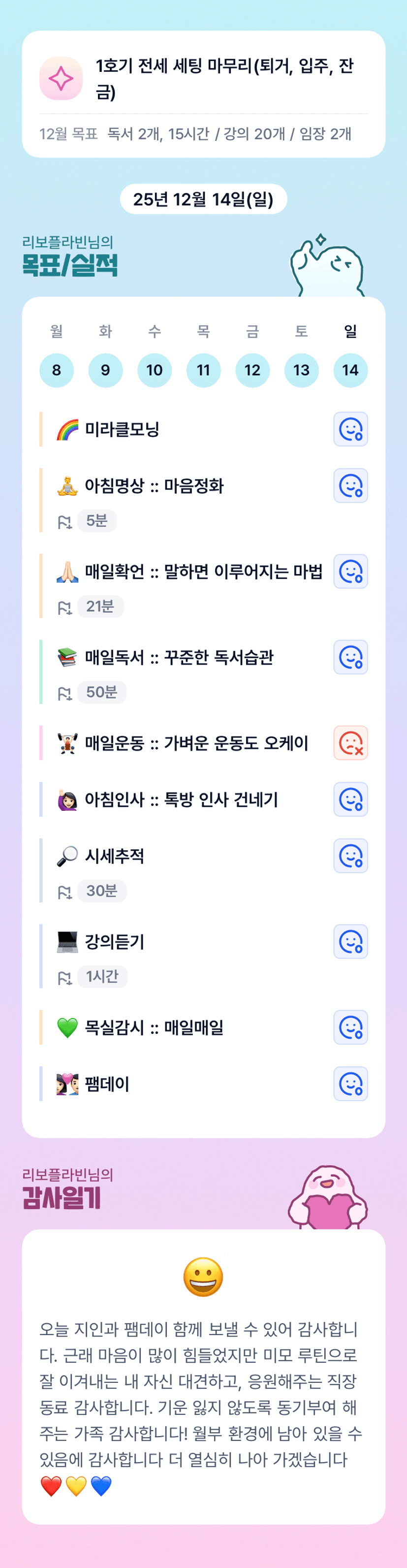The image size is (407, 1568).
Task: Toggle the failed 매일운동 status face
Action: (x=350, y=742)
